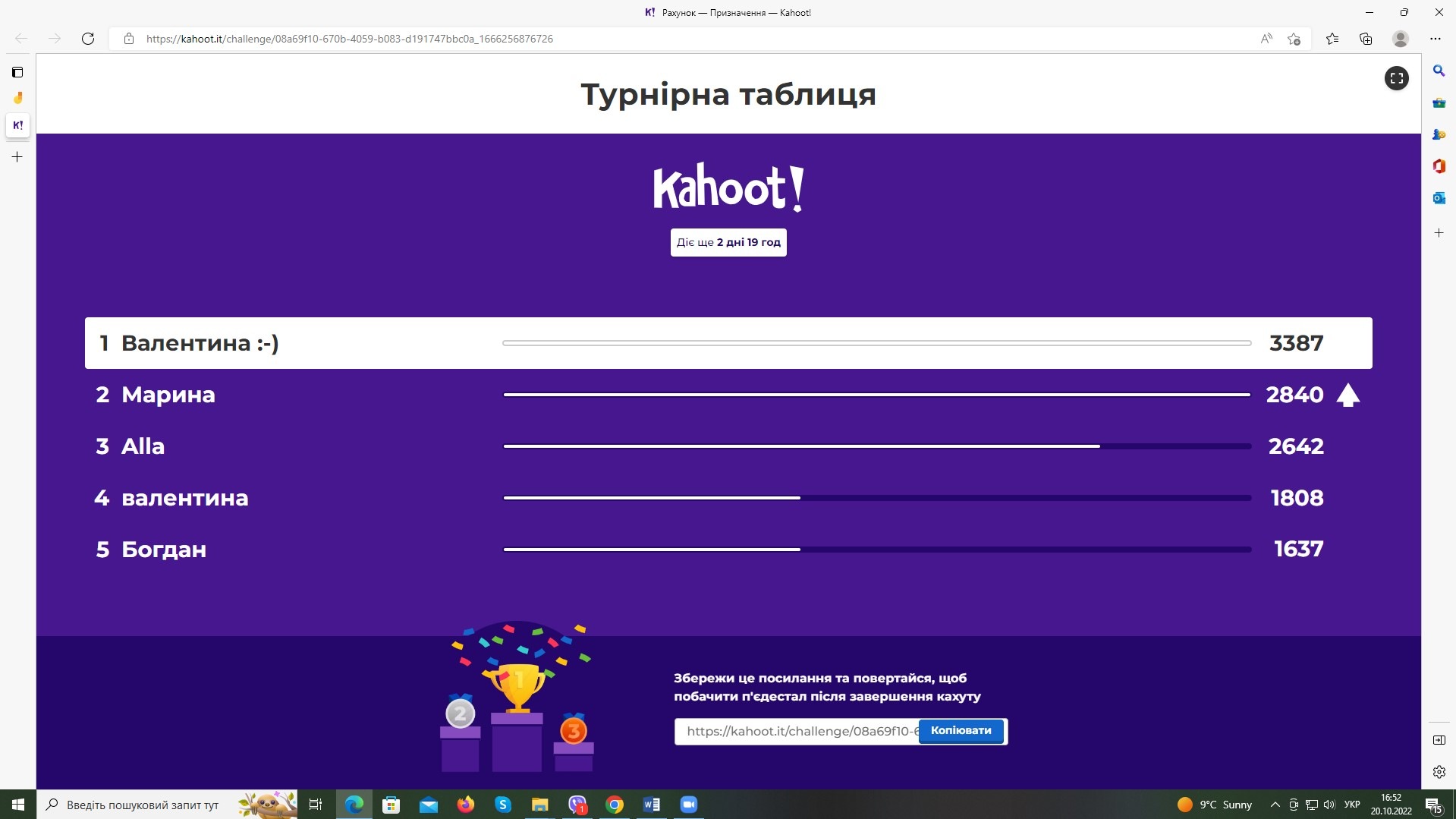Select the Kahoot tab in vertical tabs

[x=17, y=125]
